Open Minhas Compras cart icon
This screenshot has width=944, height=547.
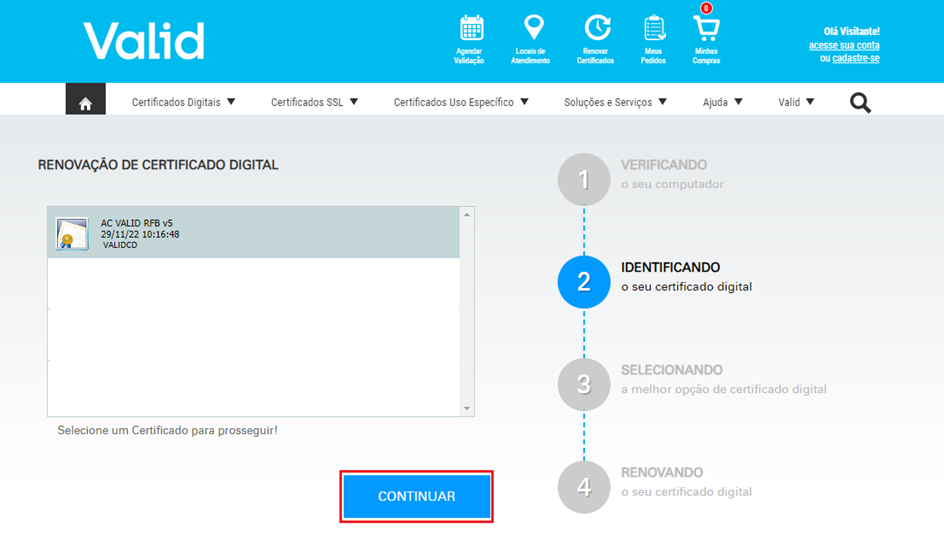tap(706, 28)
